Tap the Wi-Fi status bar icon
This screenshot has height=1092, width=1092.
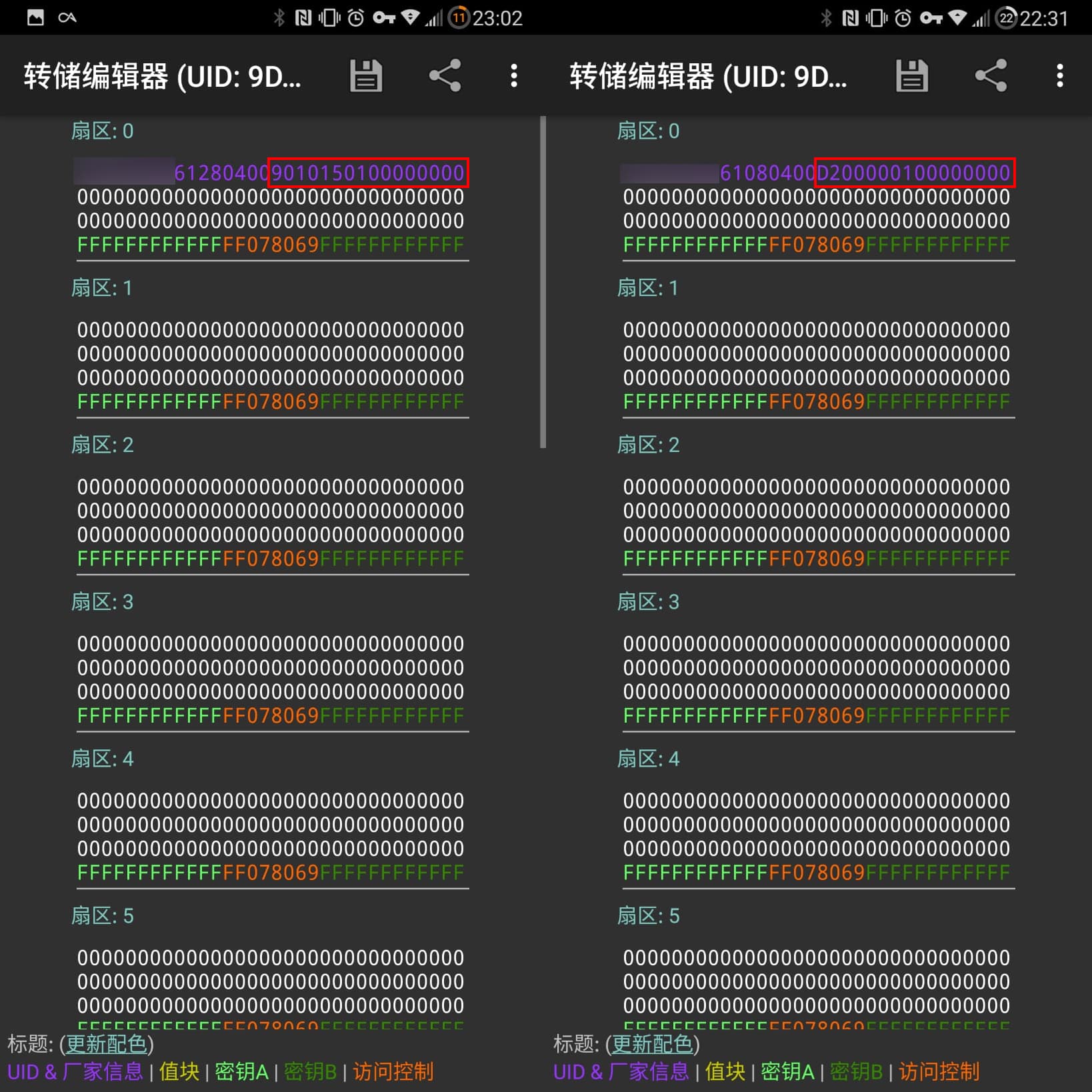click(x=409, y=17)
